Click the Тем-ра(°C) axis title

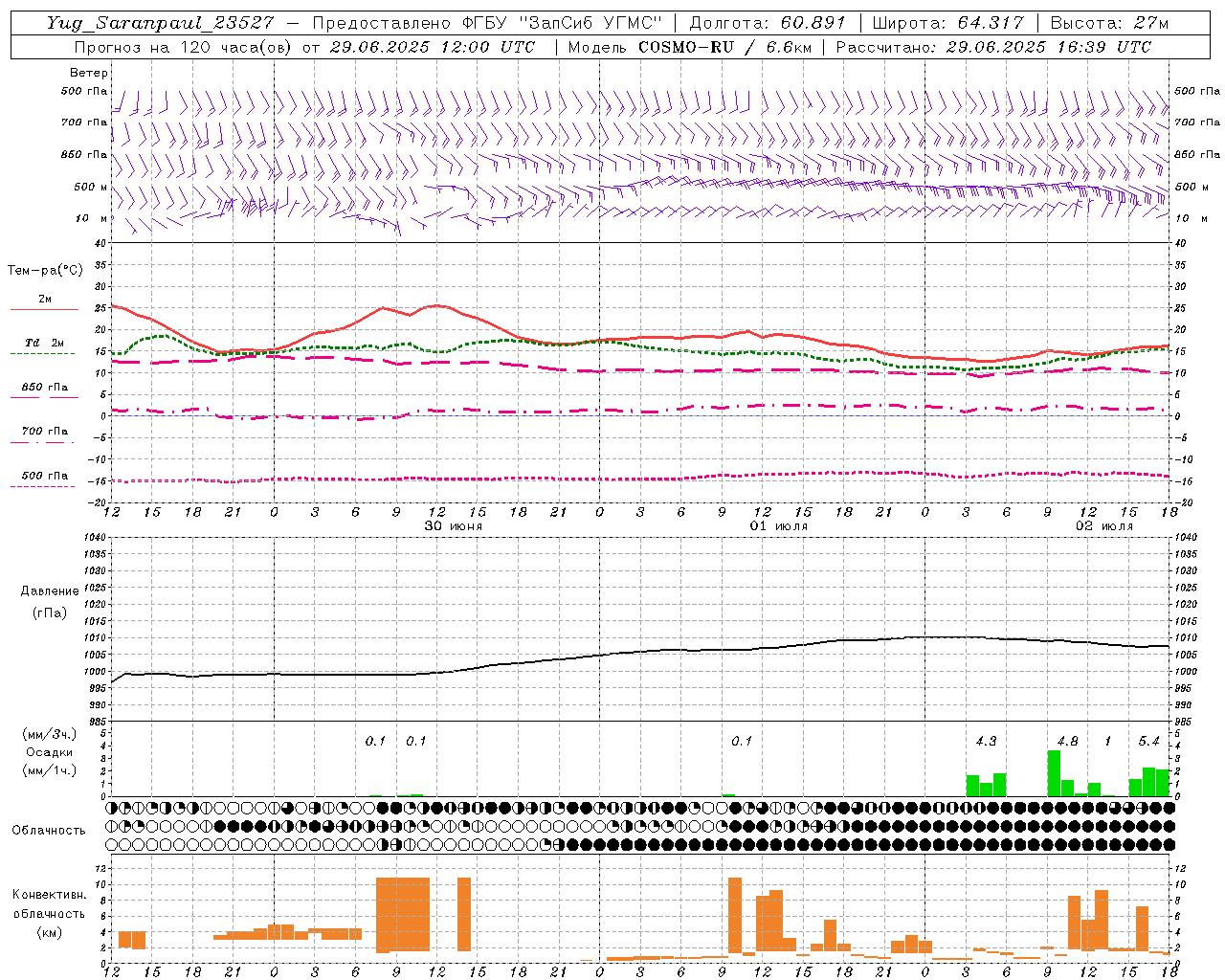click(45, 271)
